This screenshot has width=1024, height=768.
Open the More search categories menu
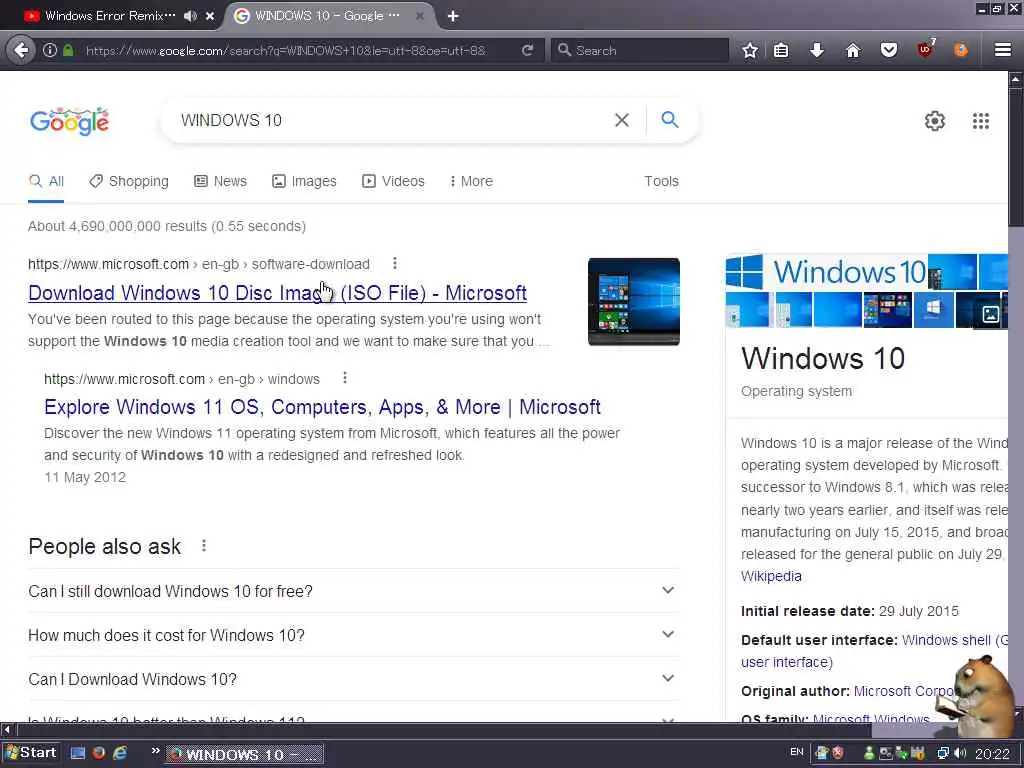[471, 182]
